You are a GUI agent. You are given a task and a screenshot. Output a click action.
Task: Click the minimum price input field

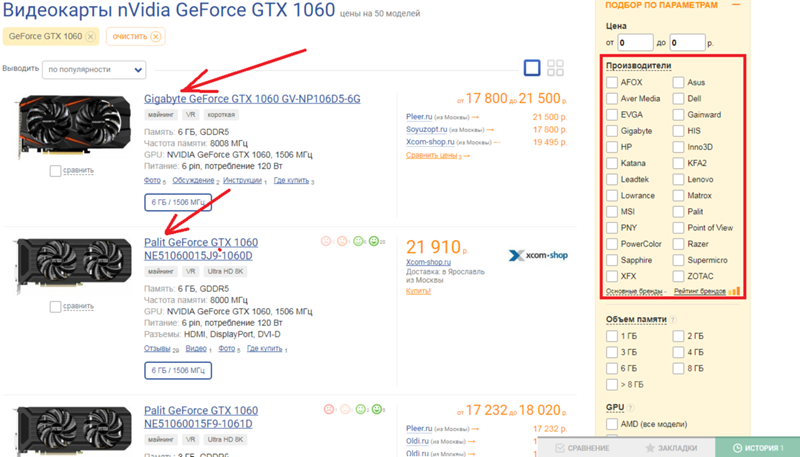click(x=635, y=42)
